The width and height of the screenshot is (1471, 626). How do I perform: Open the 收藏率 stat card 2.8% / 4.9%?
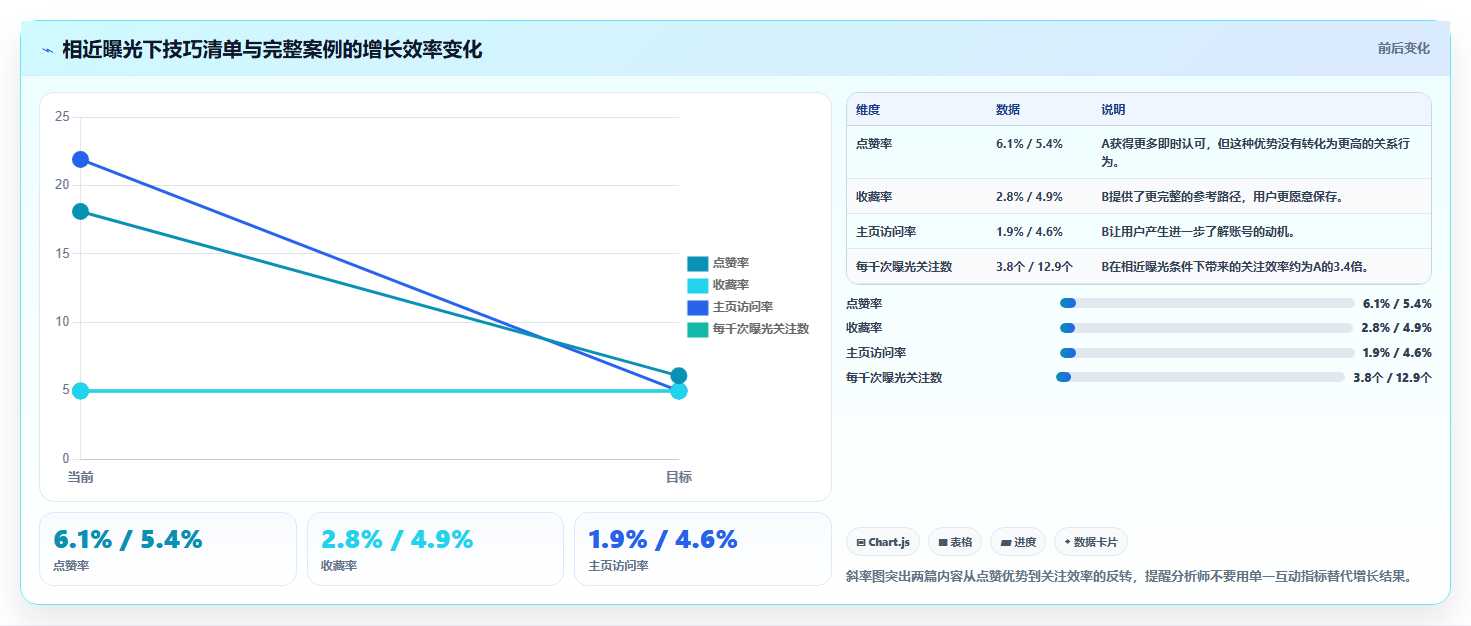click(x=436, y=549)
